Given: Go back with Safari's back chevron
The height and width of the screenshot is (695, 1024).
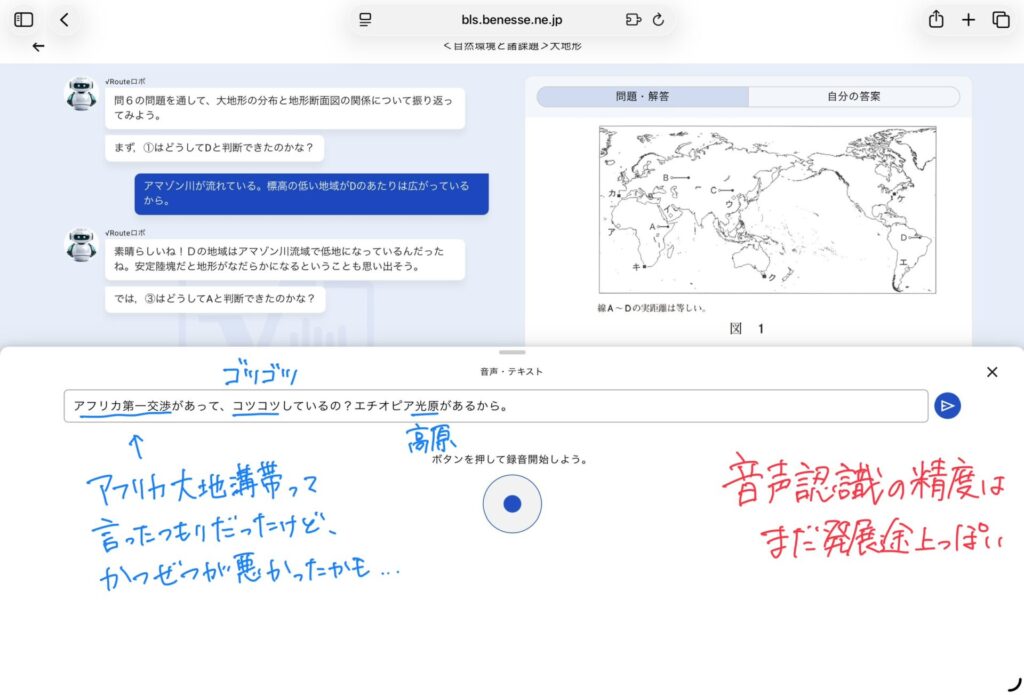Looking at the screenshot, I should [x=65, y=20].
